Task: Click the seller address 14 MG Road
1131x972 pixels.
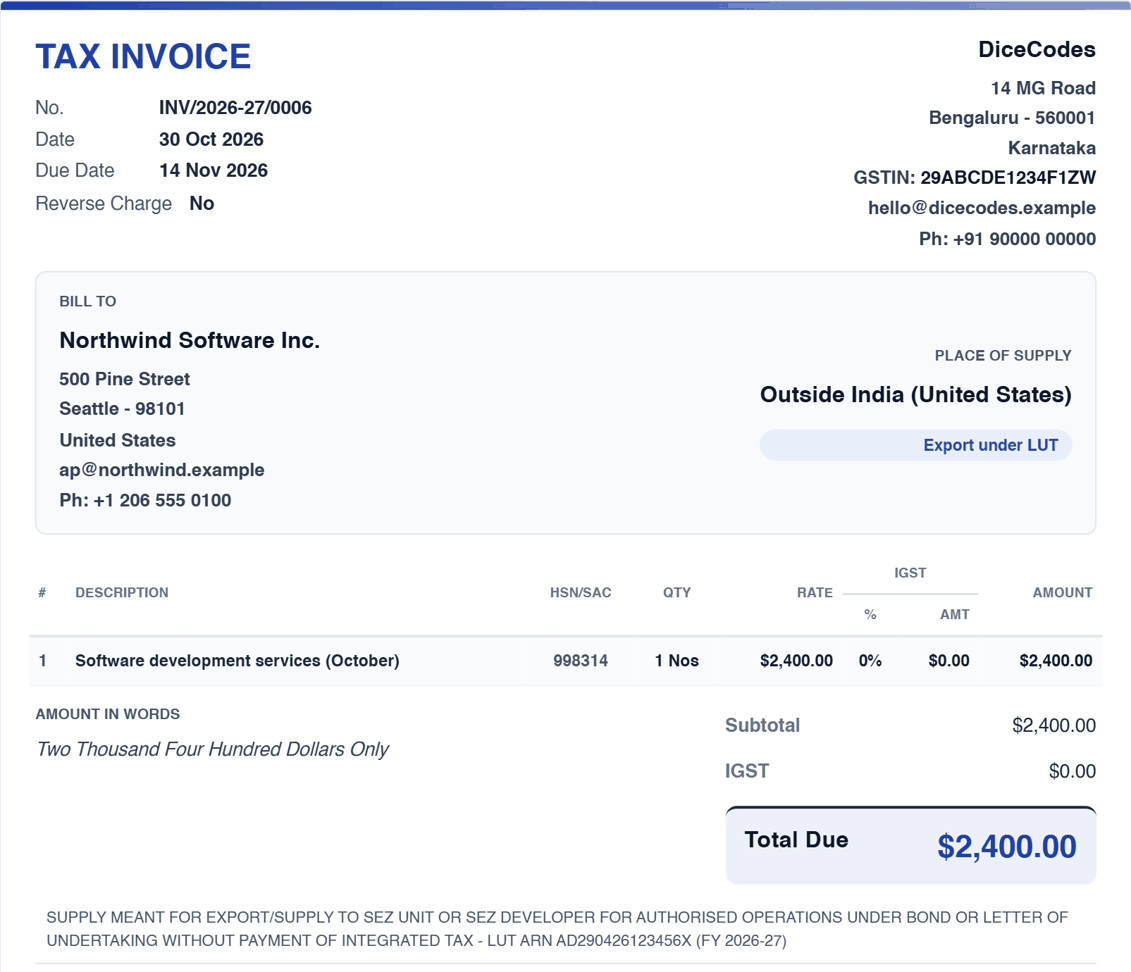Action: [1043, 88]
